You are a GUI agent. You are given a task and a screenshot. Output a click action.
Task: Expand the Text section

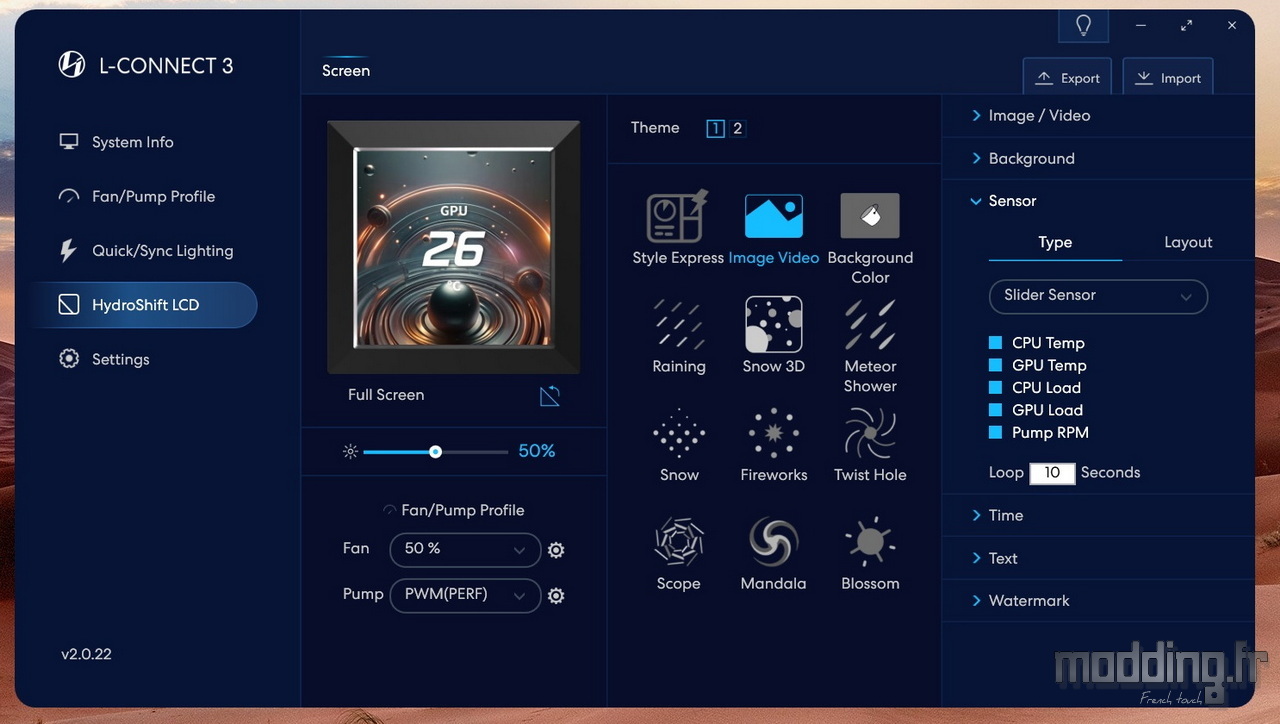tap(1098, 559)
